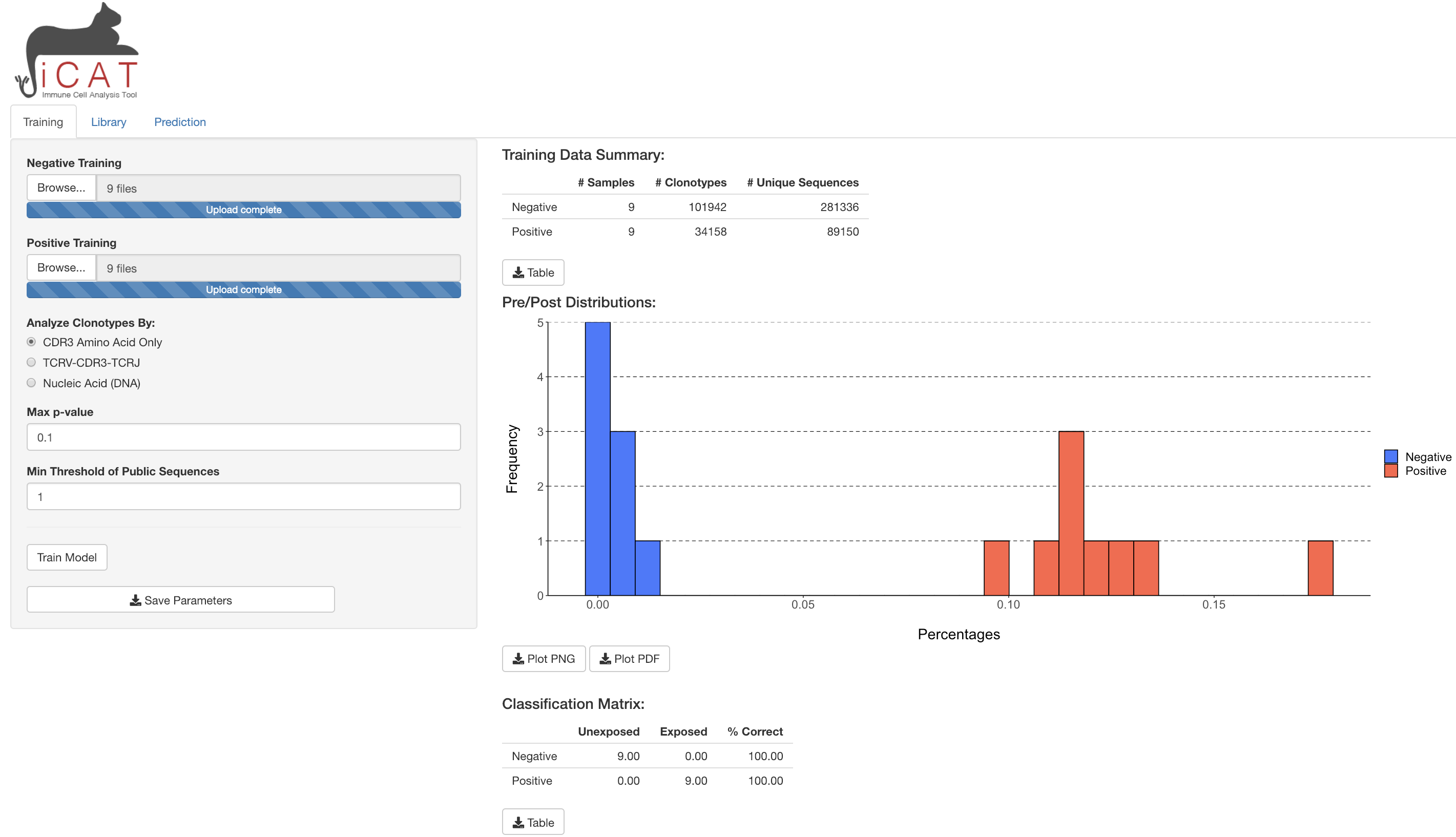Click positive unique sequences value 89150

(x=843, y=232)
